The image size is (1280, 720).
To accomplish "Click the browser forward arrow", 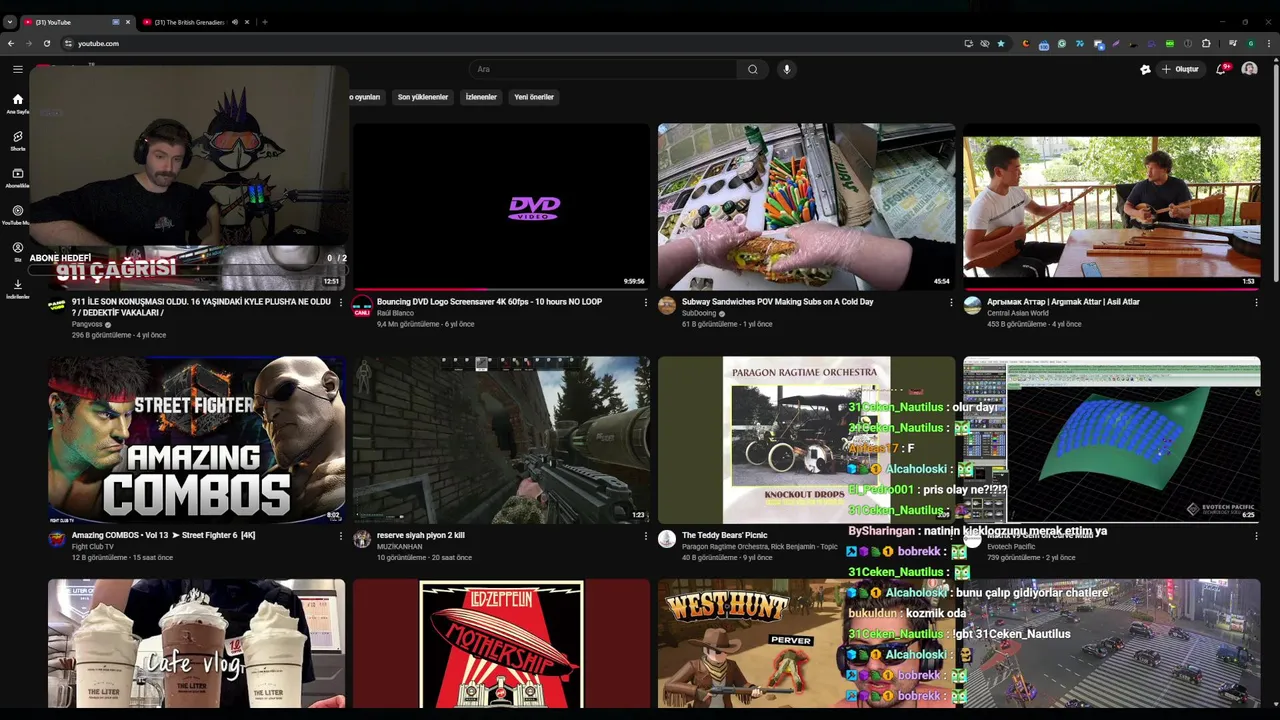I will pos(28,43).
